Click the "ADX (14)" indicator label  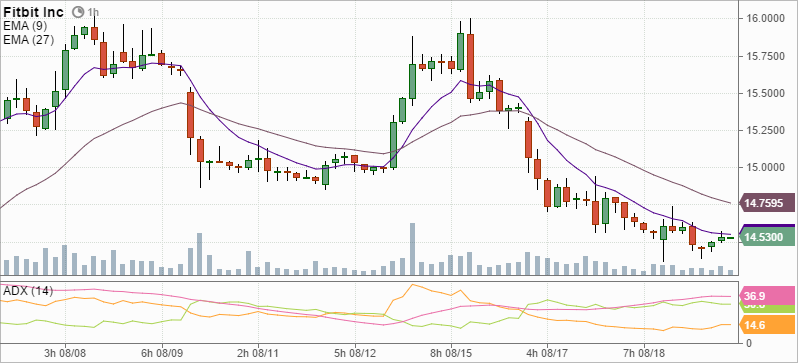28,291
